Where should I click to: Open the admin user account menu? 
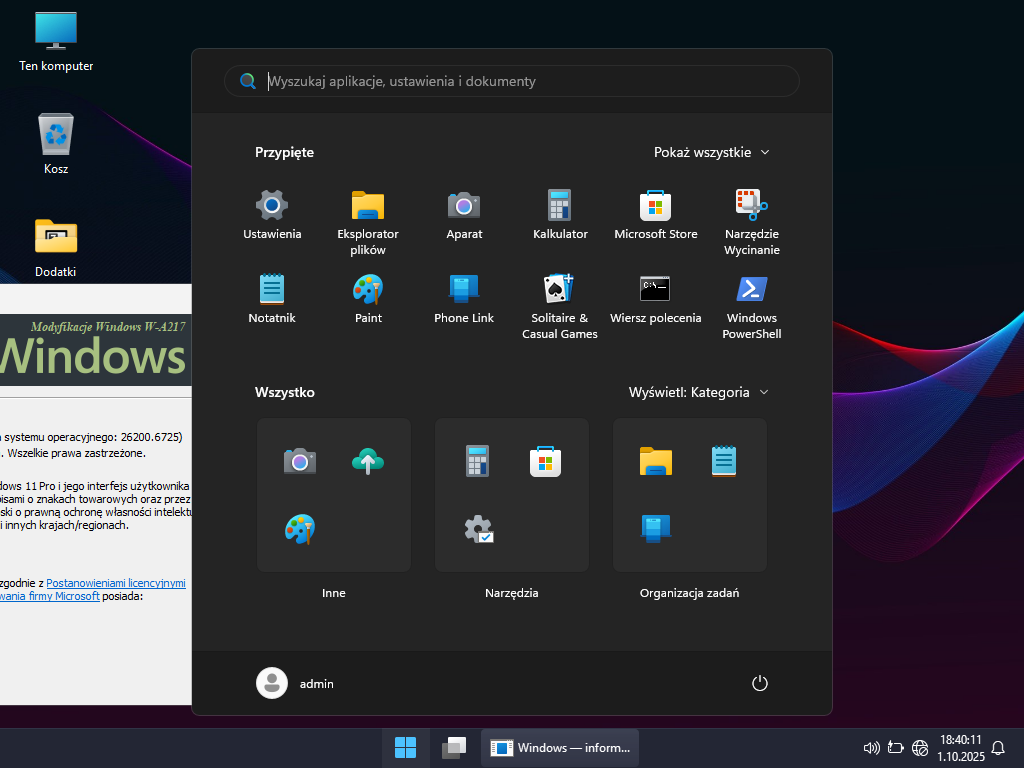pos(296,683)
